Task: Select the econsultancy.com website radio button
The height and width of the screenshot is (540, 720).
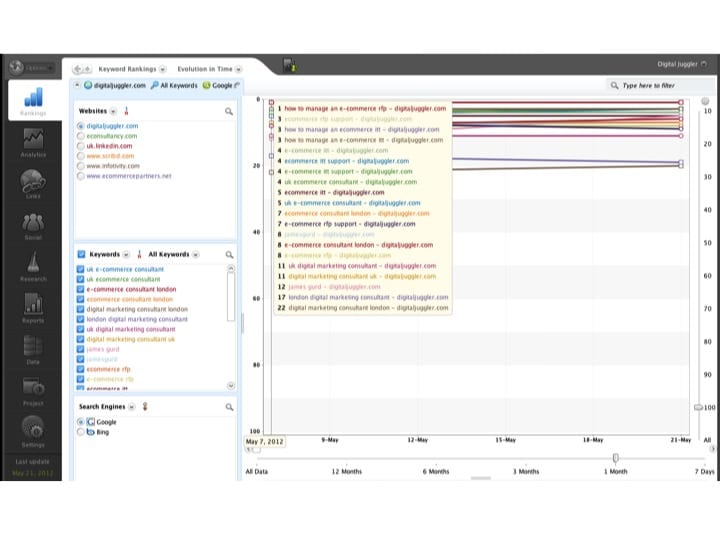Action: point(80,136)
